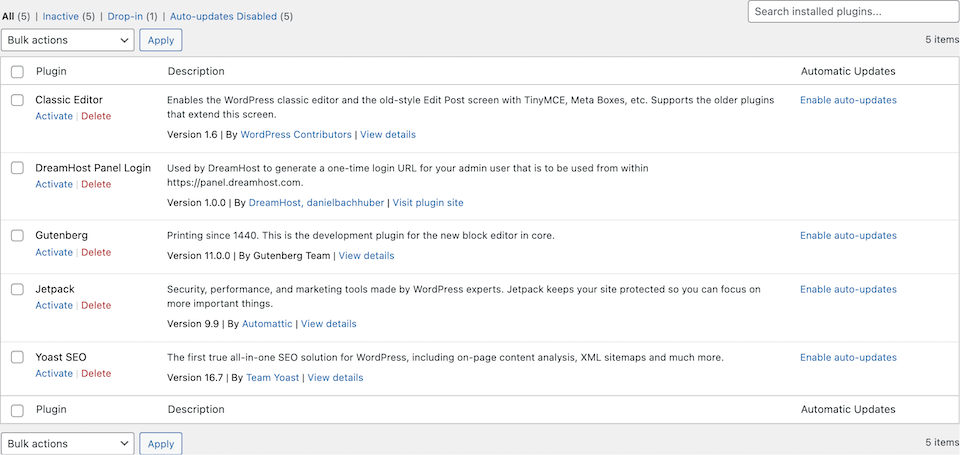Activate the Classic Editor plugin
This screenshot has width=960, height=455.
point(54,116)
